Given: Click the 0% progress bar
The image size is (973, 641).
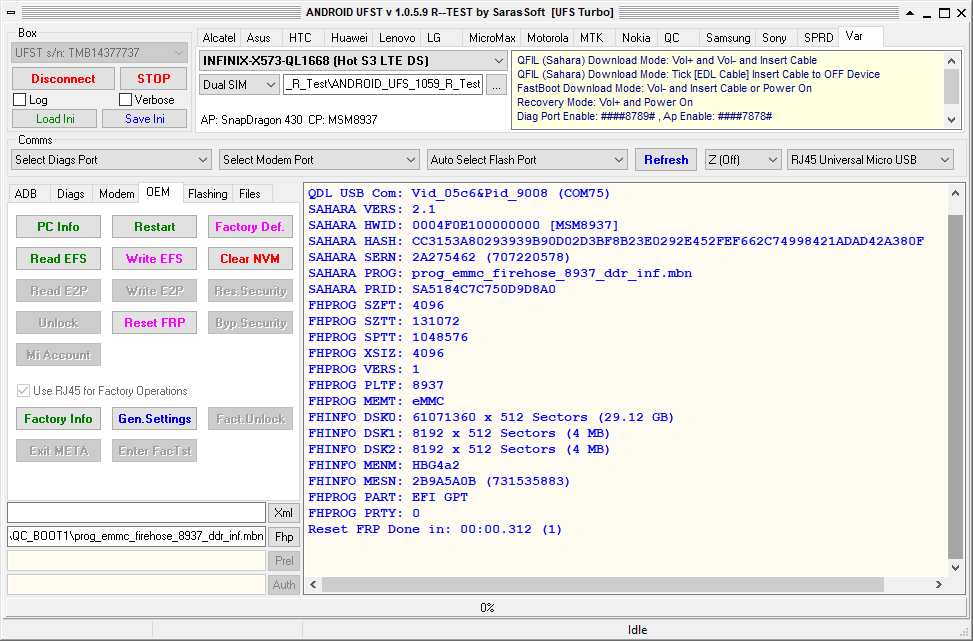Looking at the screenshot, I should coord(486,607).
